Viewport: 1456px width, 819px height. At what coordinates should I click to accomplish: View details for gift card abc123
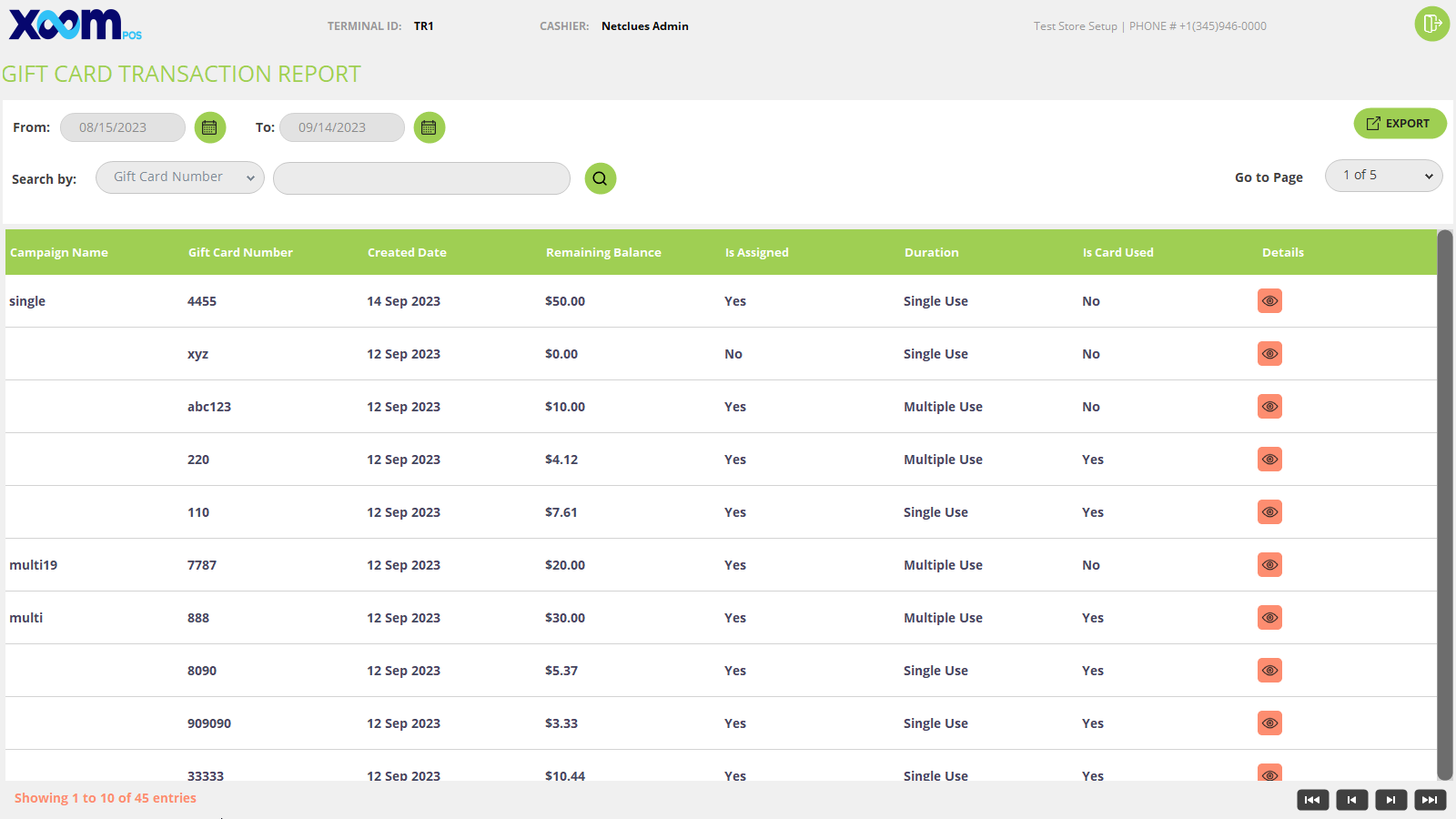[x=1269, y=407]
